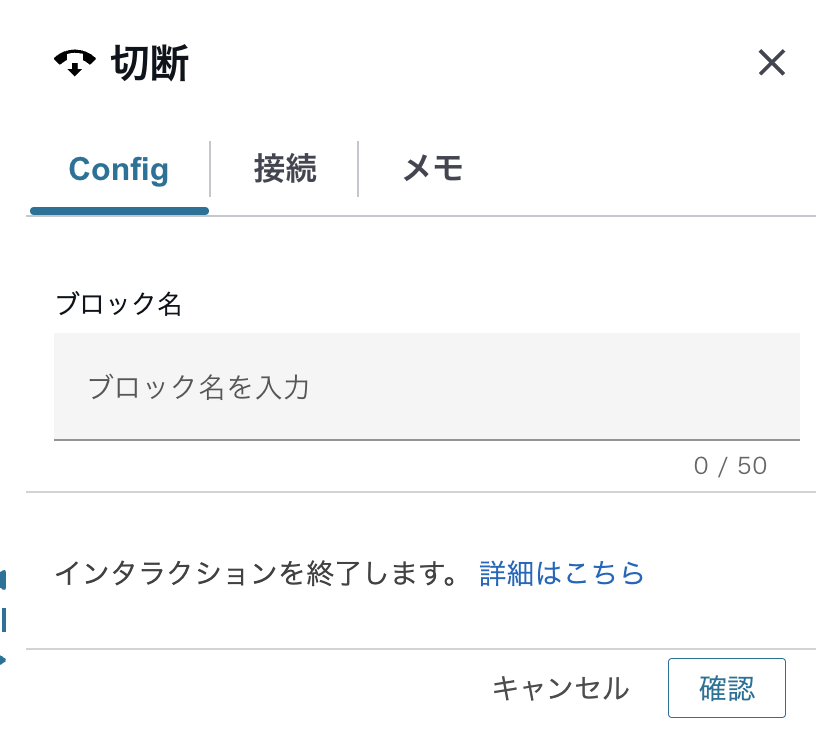
Task: Switch to the Config tab
Action: click(118, 169)
